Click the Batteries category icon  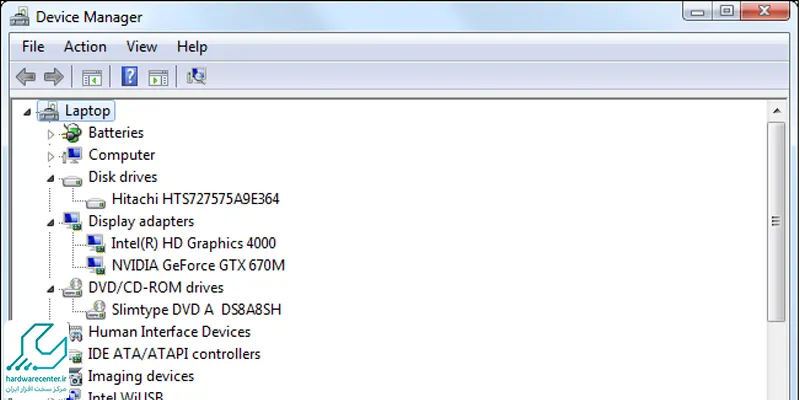71,133
